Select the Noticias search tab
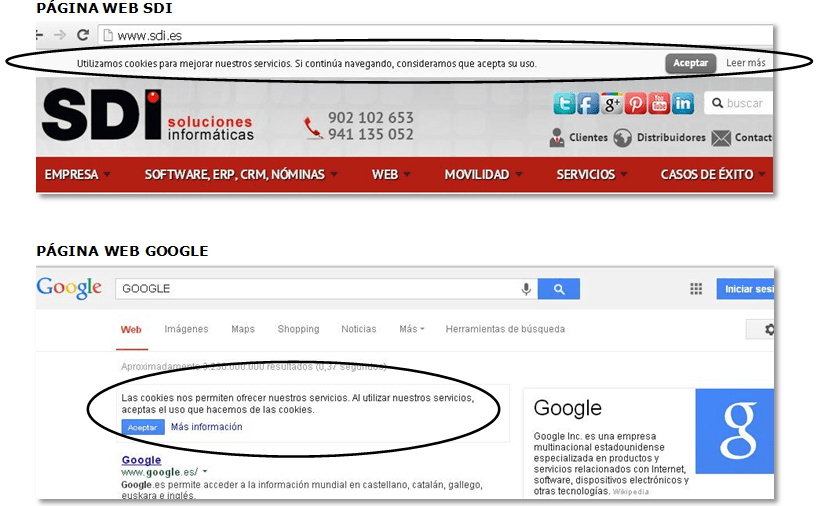Image resolution: width=819 pixels, height=506 pixels. tap(358, 329)
